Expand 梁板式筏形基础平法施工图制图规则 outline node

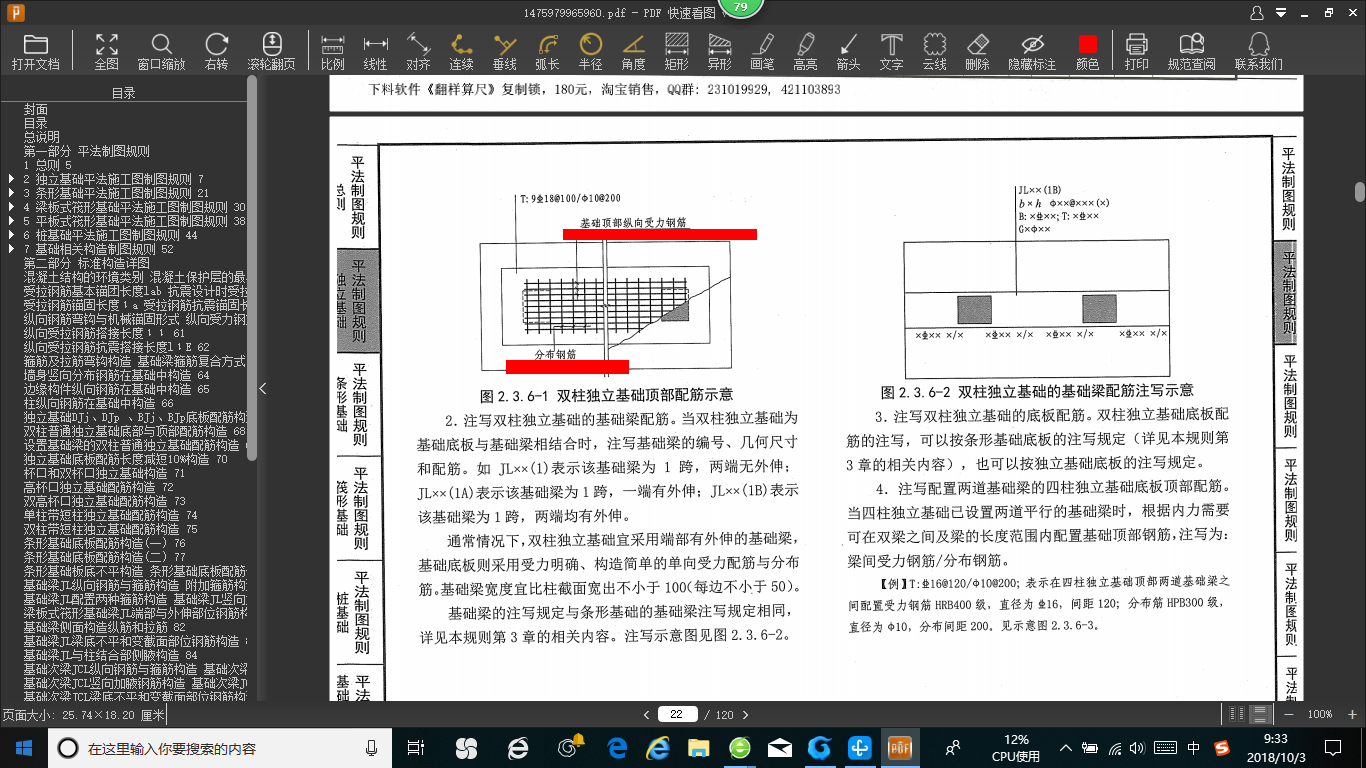click(11, 207)
